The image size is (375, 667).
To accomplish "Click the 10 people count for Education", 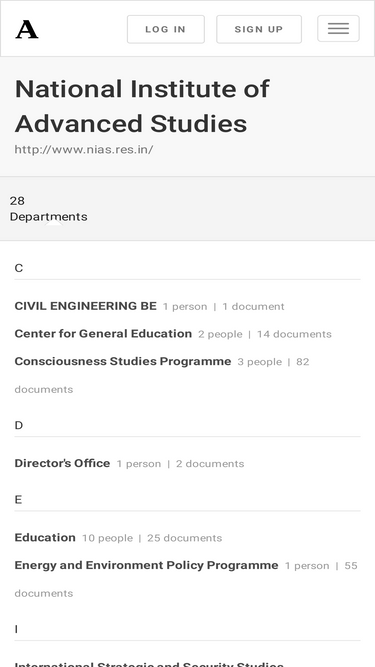I will tap(107, 538).
